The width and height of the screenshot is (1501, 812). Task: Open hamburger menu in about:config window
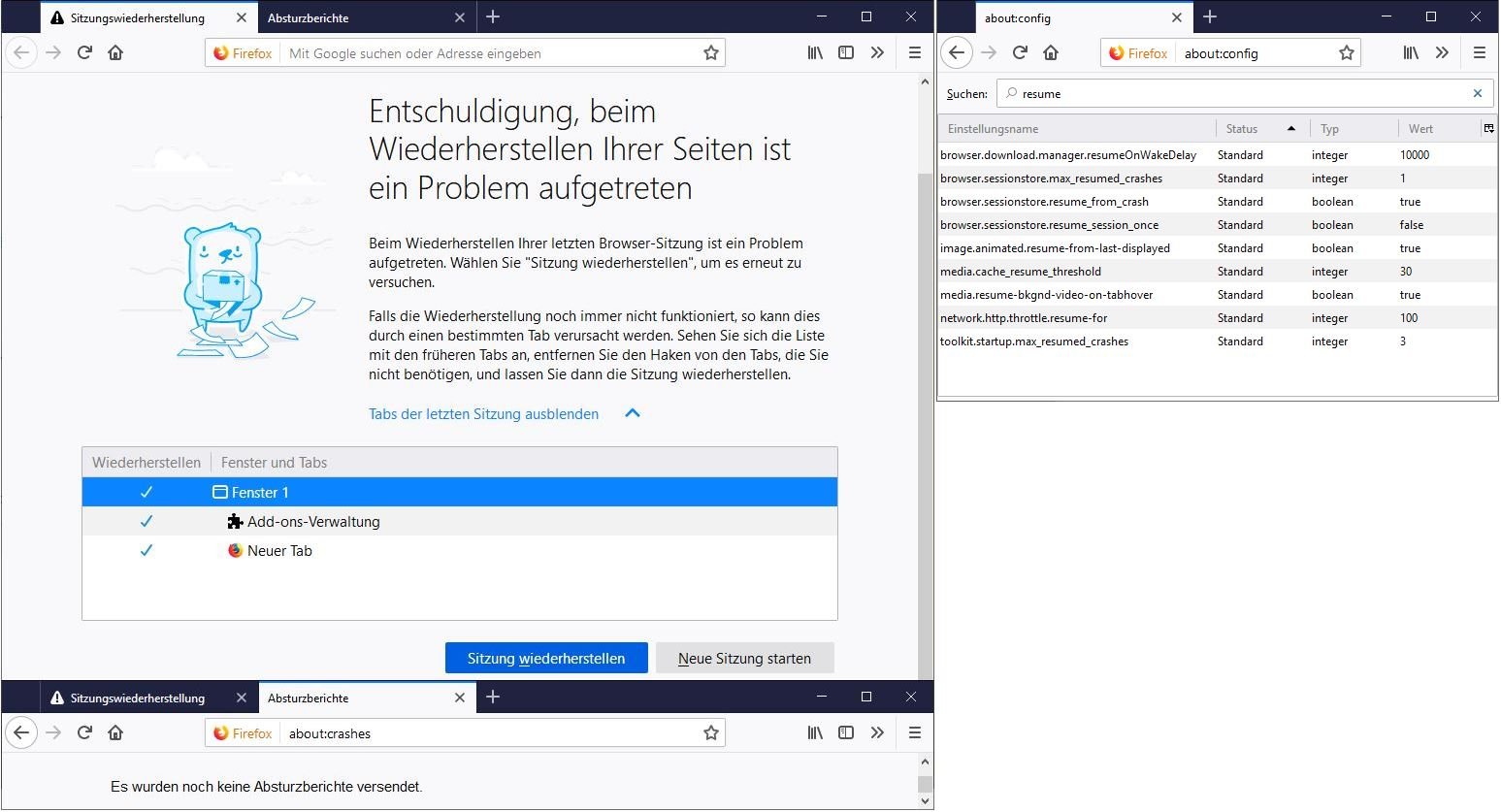tap(1479, 52)
